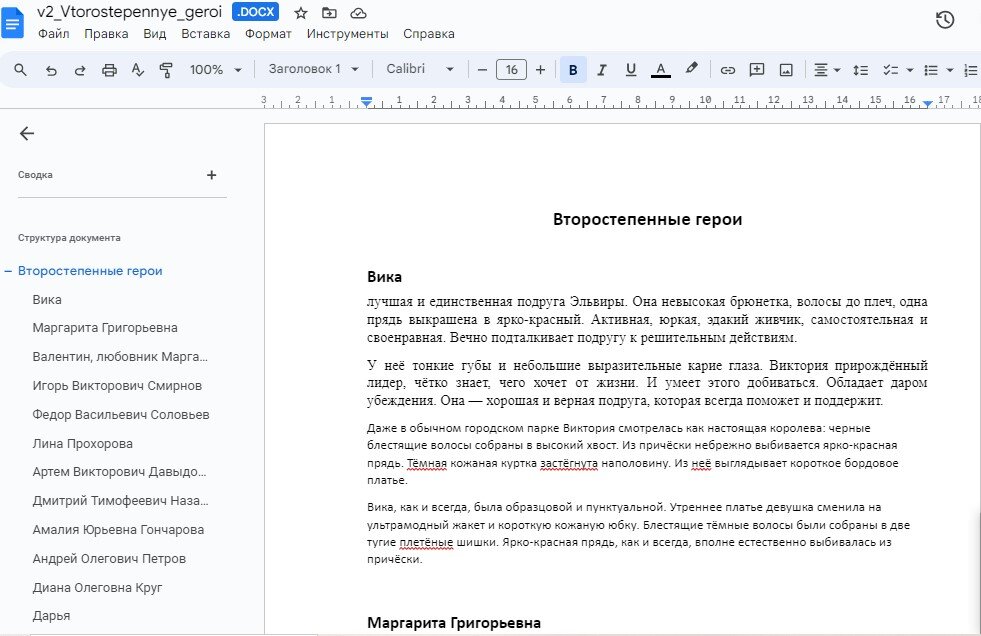Click the document title to rename
The height and width of the screenshot is (636, 981).
(x=130, y=12)
